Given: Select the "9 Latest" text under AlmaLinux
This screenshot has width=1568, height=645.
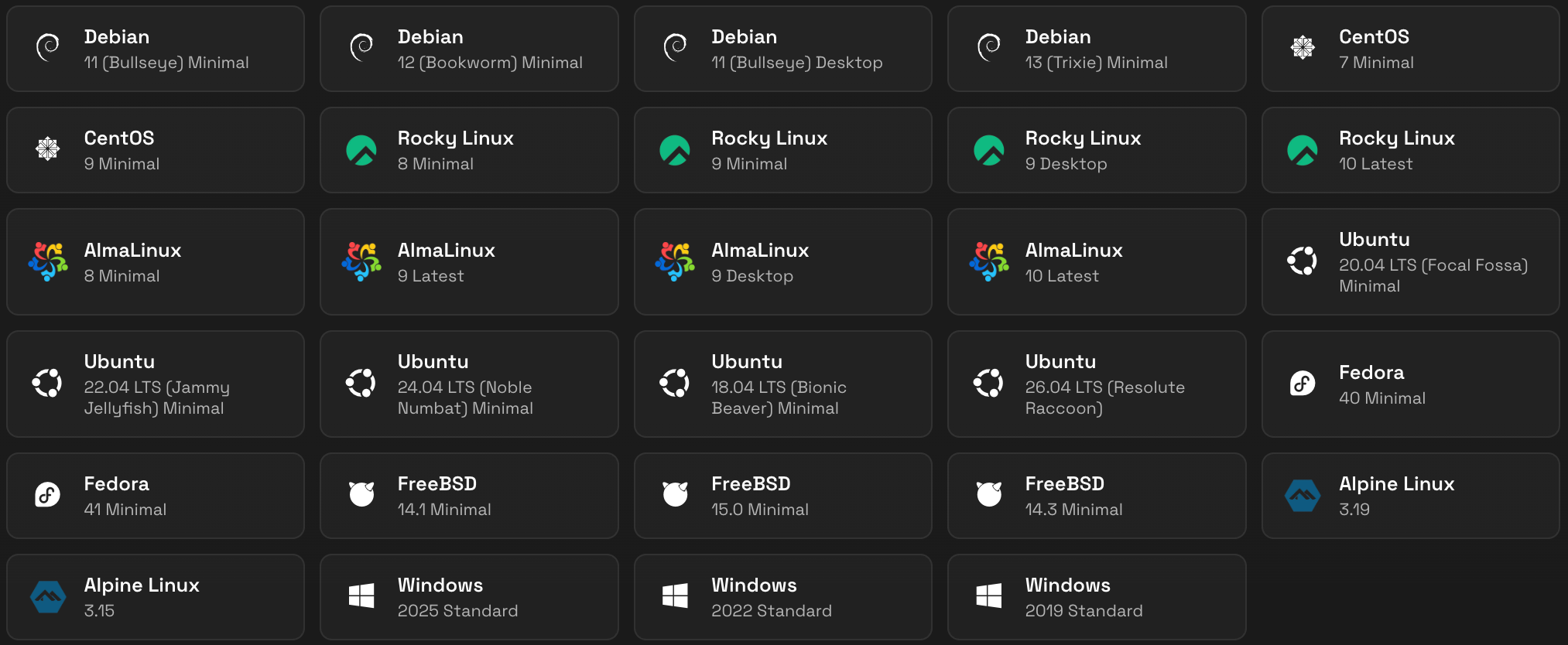Looking at the screenshot, I should click(x=430, y=276).
